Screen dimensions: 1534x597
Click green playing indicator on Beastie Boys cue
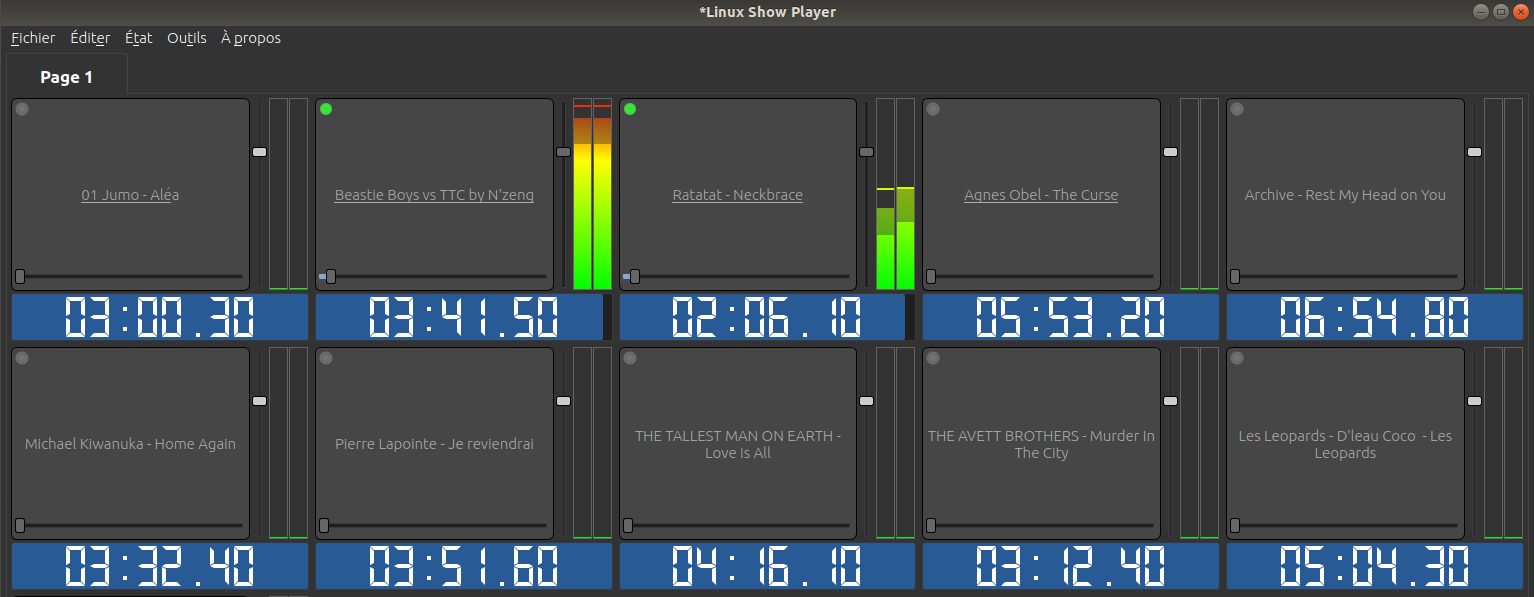[x=326, y=109]
